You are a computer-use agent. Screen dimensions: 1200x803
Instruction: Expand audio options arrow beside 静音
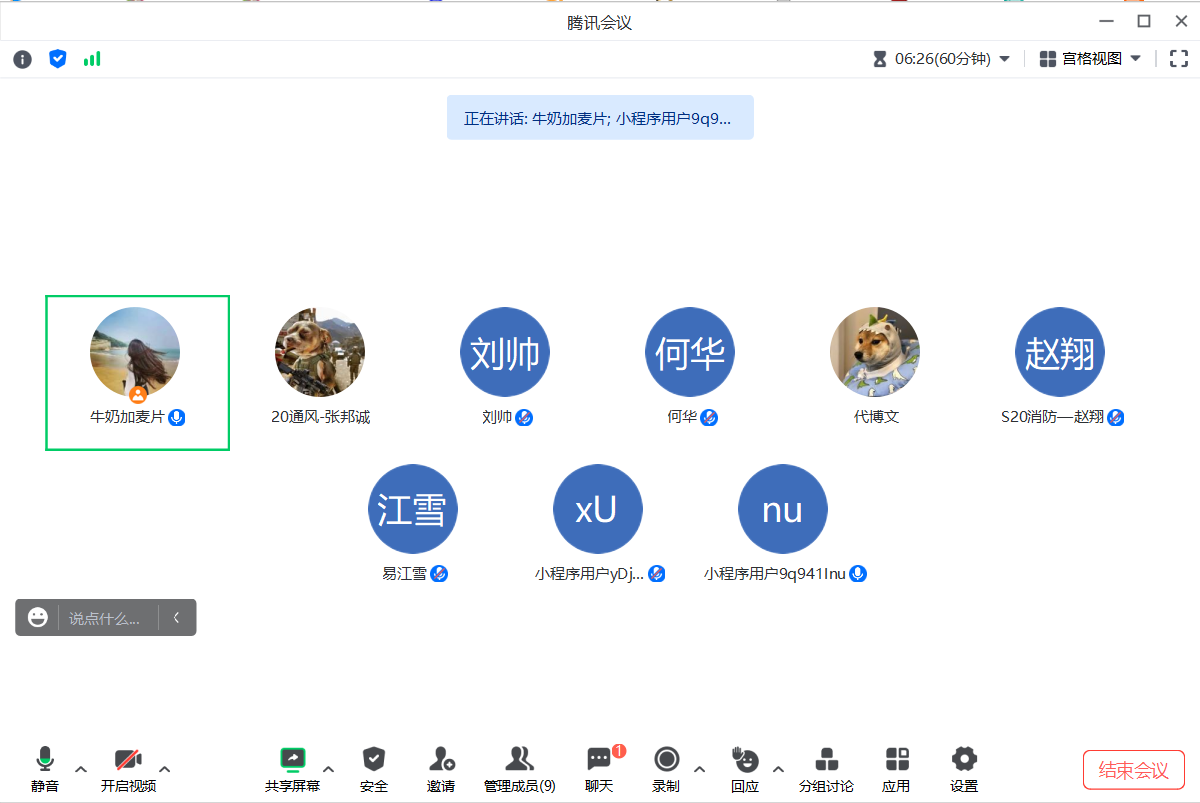click(81, 769)
